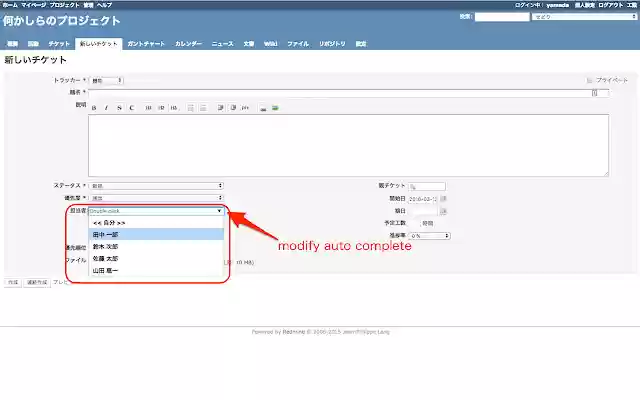Open the priority dropdown below status

(156, 198)
